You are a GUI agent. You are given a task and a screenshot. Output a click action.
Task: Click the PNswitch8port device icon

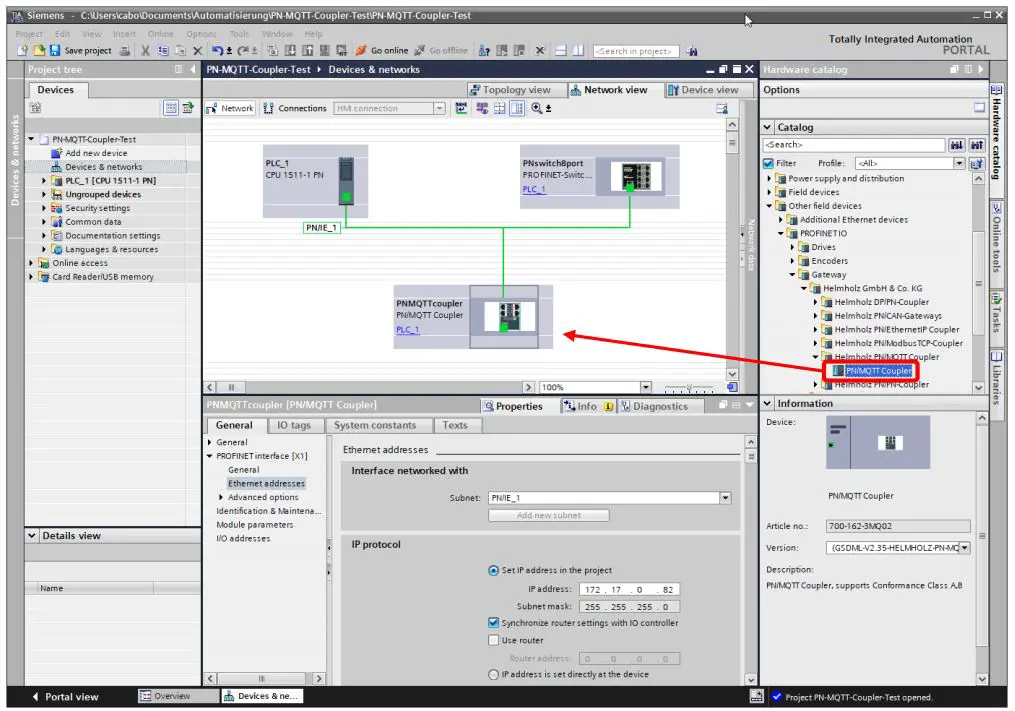(635, 175)
